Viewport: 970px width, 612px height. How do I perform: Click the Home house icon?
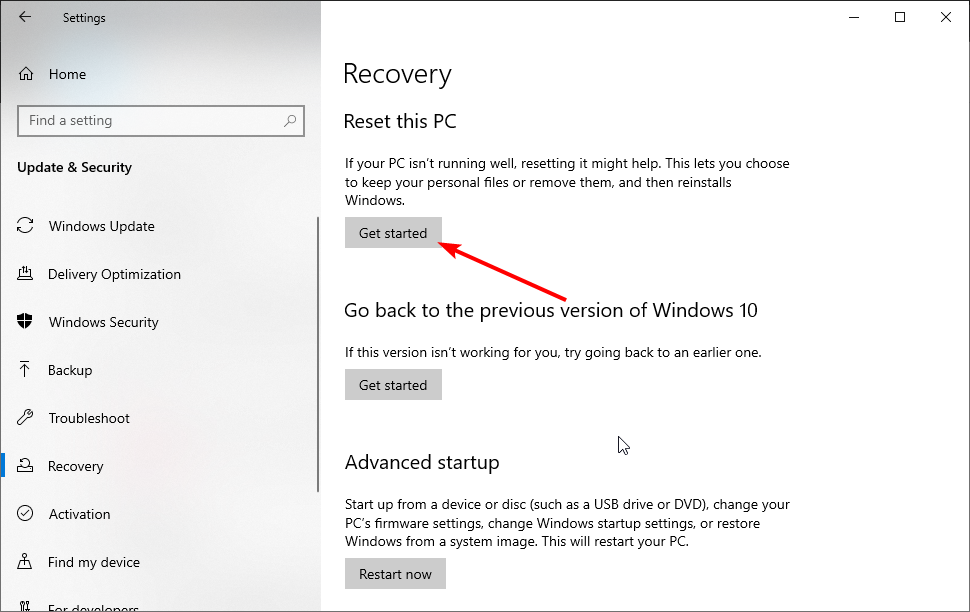point(26,74)
